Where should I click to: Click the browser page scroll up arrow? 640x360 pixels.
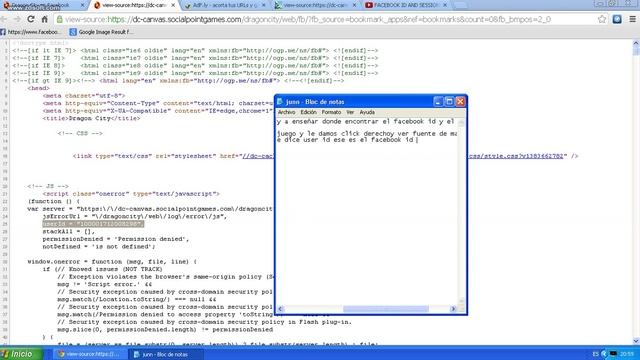click(636, 43)
